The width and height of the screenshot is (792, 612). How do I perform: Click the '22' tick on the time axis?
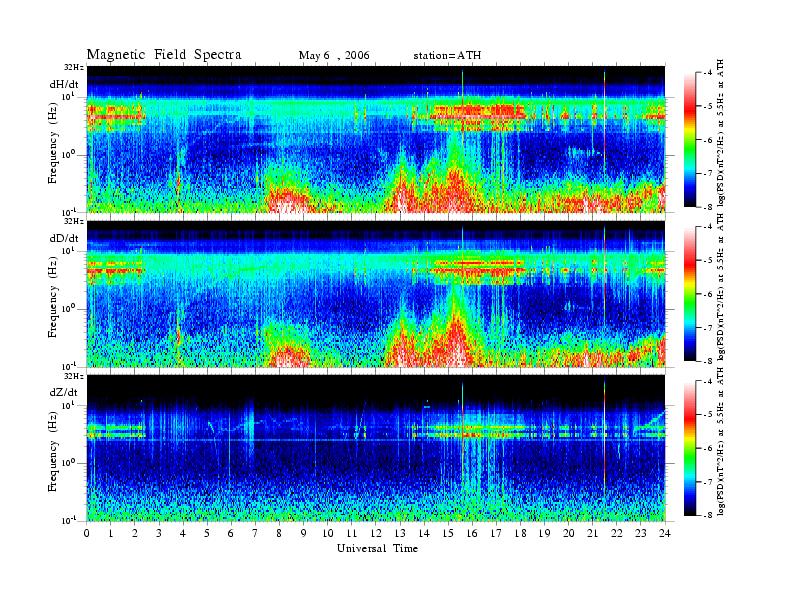(617, 533)
